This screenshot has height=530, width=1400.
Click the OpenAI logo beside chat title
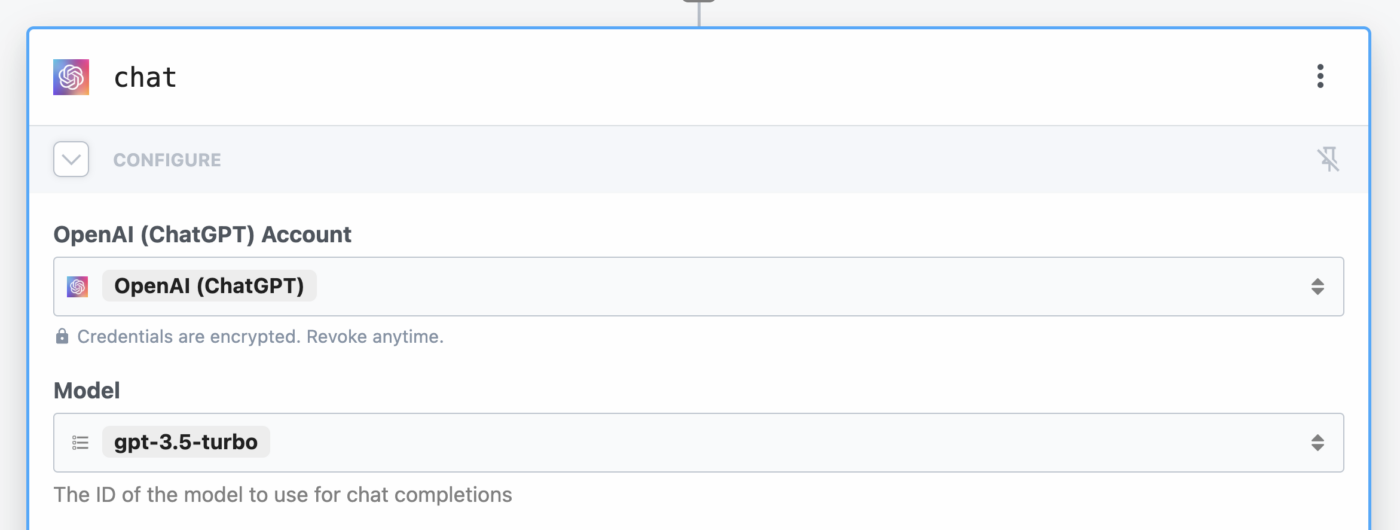(71, 77)
